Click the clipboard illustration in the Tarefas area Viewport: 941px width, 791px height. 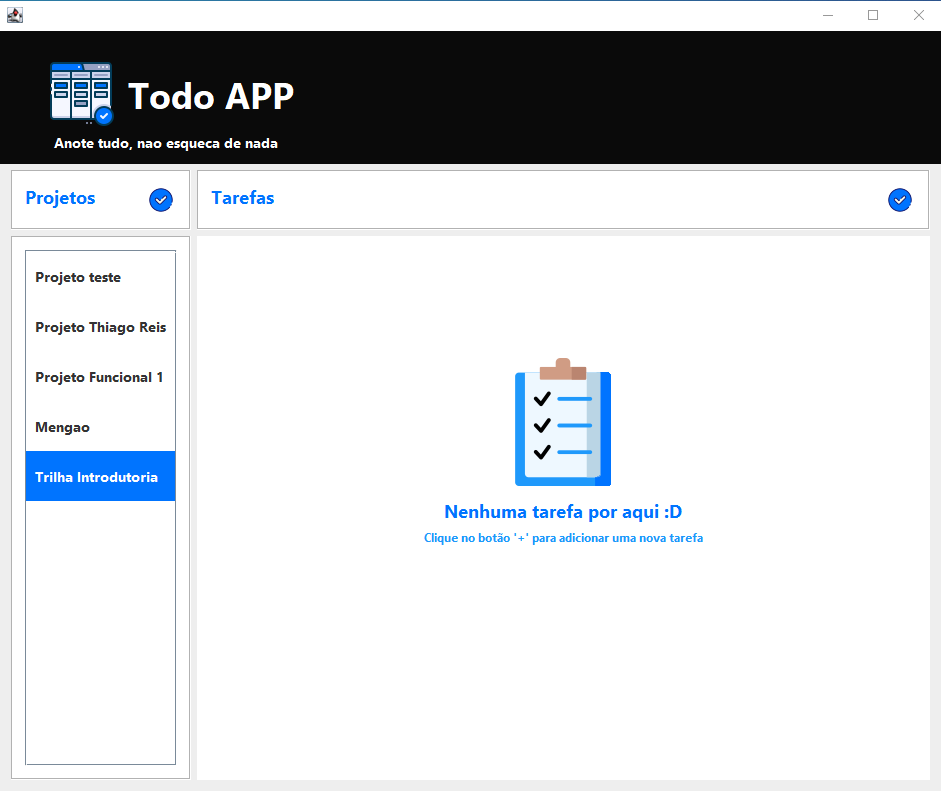point(562,428)
